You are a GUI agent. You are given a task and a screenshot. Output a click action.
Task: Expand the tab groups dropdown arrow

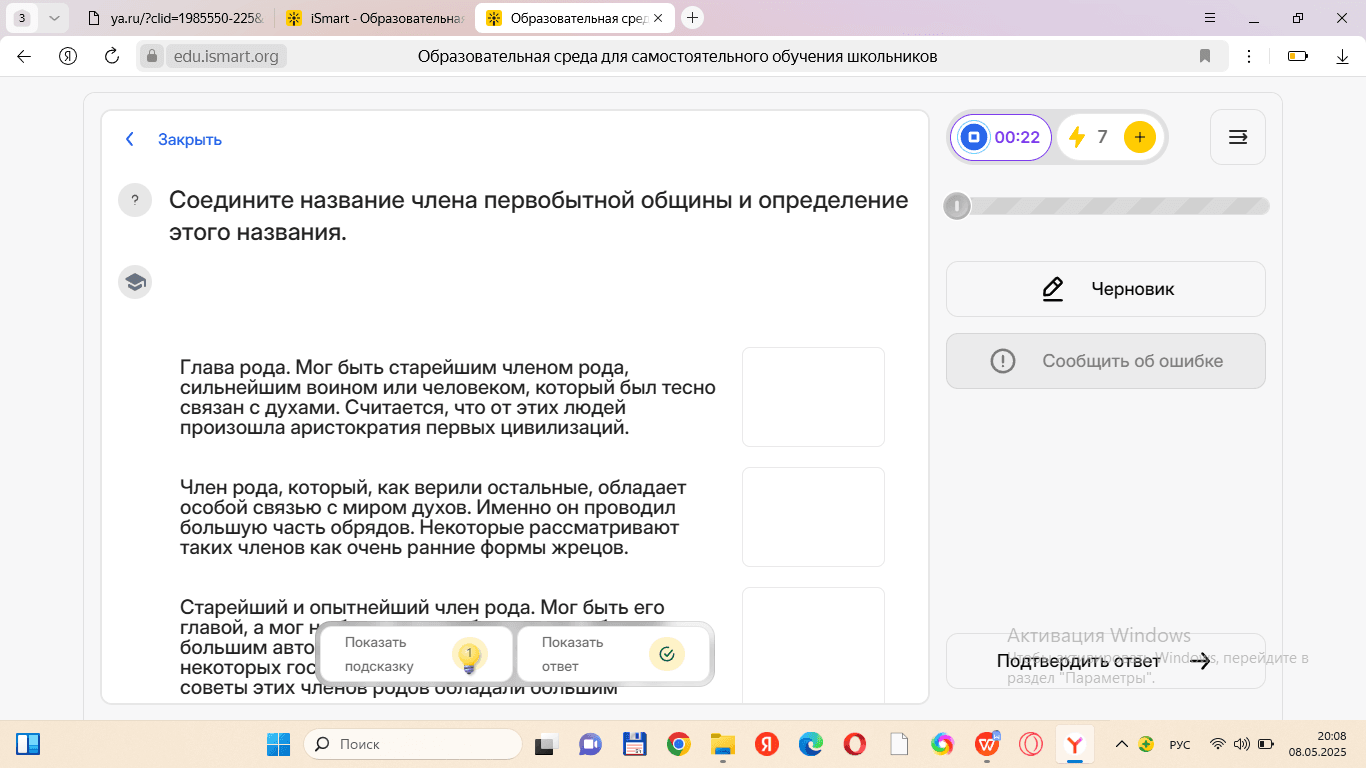tap(54, 18)
